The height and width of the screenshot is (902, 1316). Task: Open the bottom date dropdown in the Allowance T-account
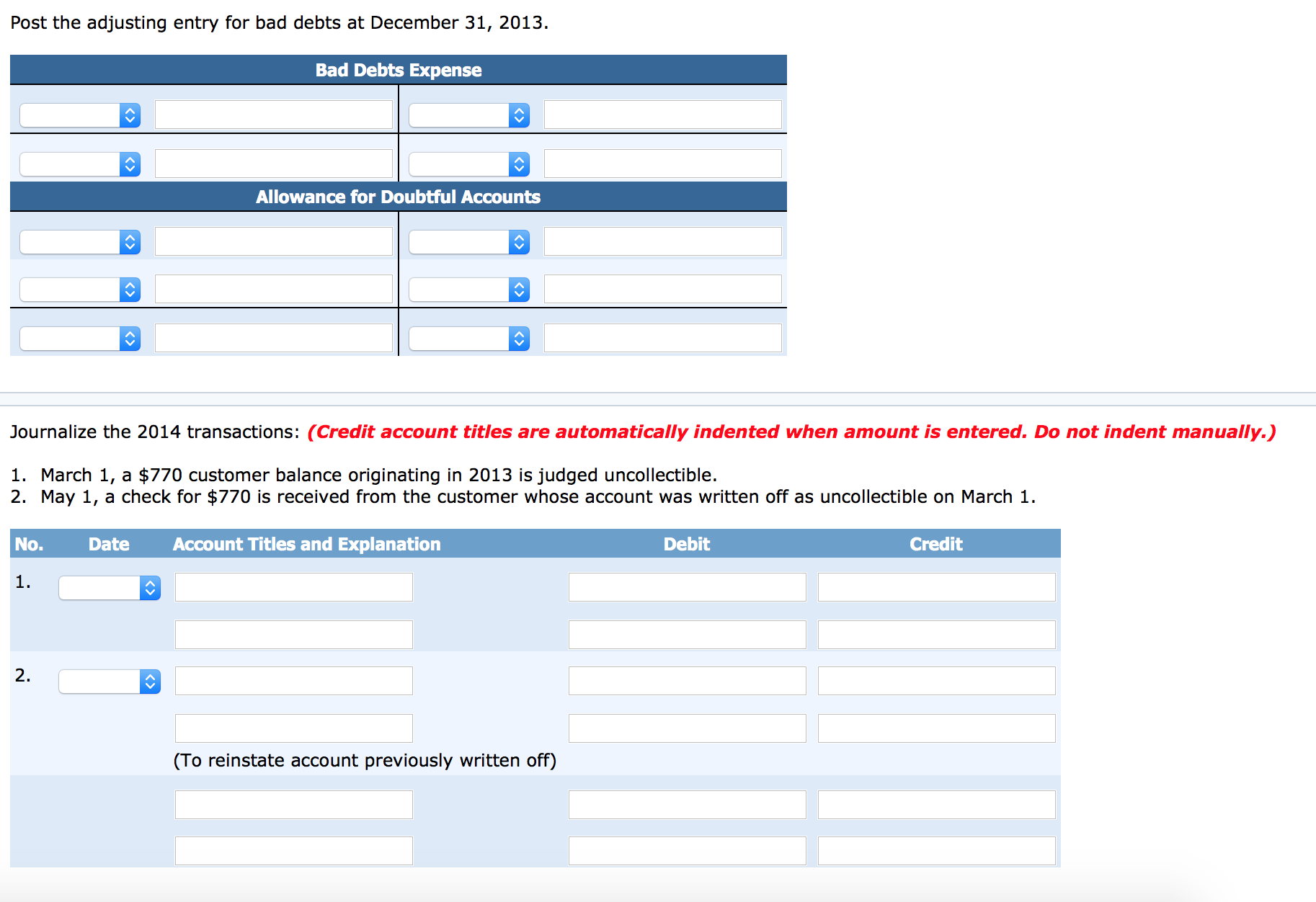click(x=79, y=337)
